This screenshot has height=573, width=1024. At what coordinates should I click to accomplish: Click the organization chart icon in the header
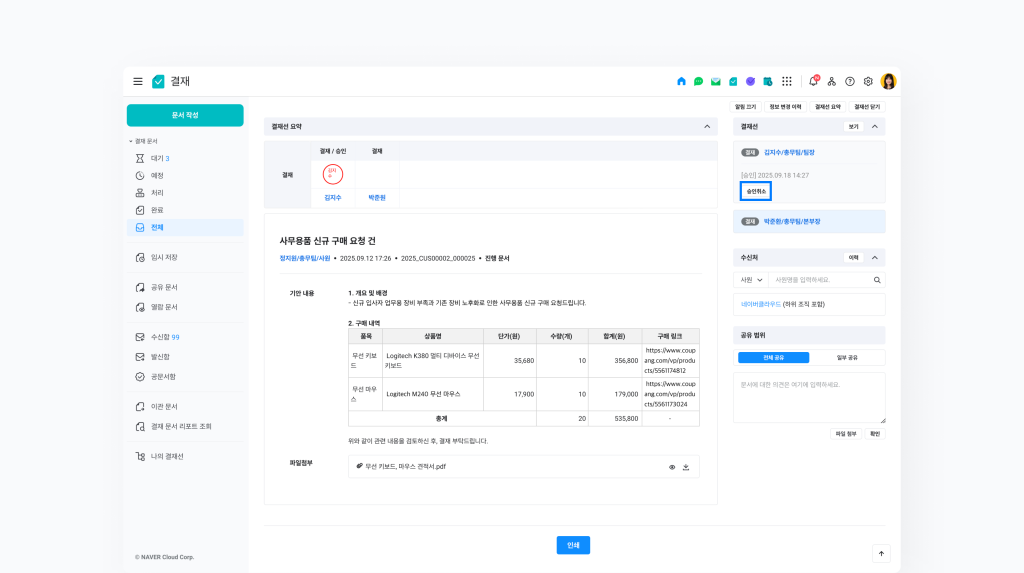pyautogui.click(x=831, y=81)
